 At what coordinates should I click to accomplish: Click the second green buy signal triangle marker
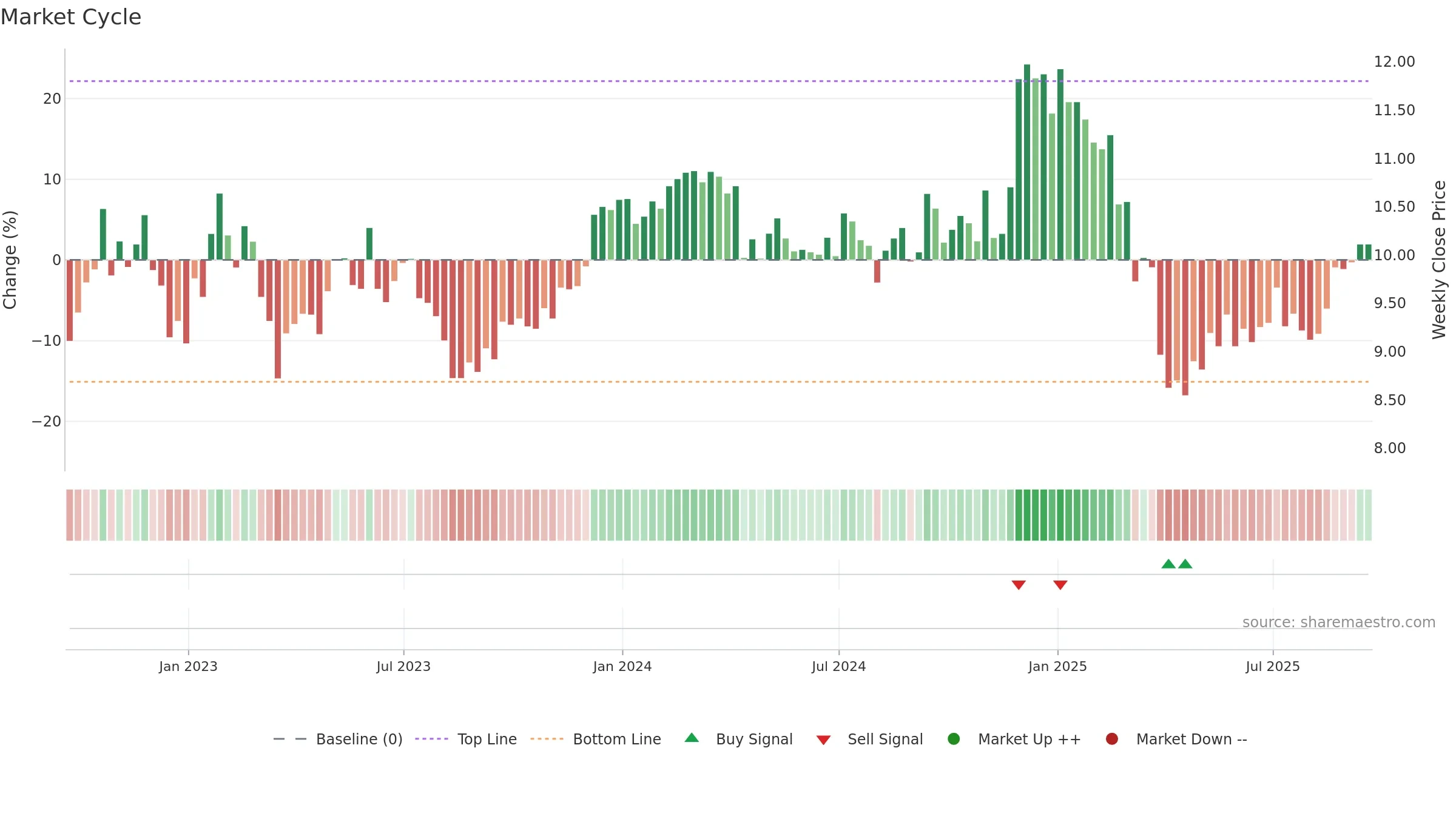[x=1185, y=564]
